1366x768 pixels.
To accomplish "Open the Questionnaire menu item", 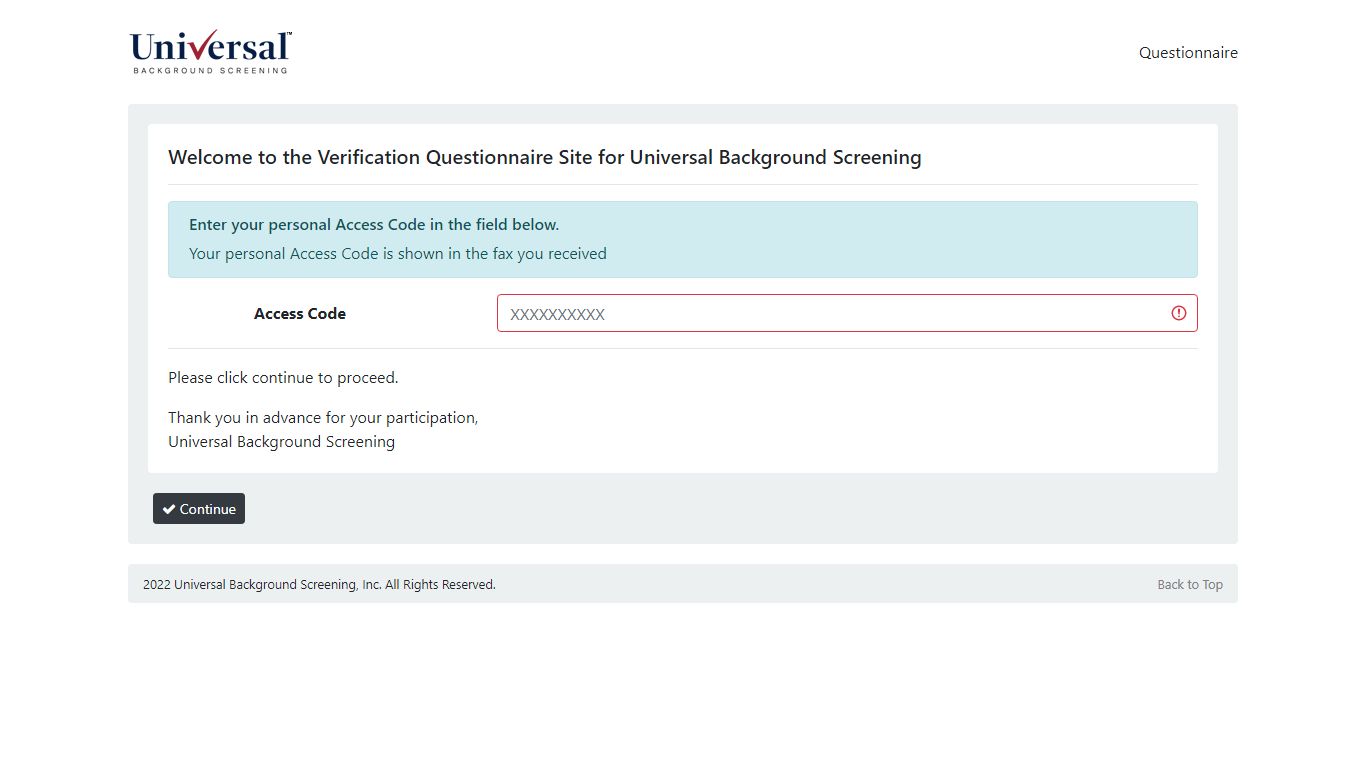I will click(1188, 53).
